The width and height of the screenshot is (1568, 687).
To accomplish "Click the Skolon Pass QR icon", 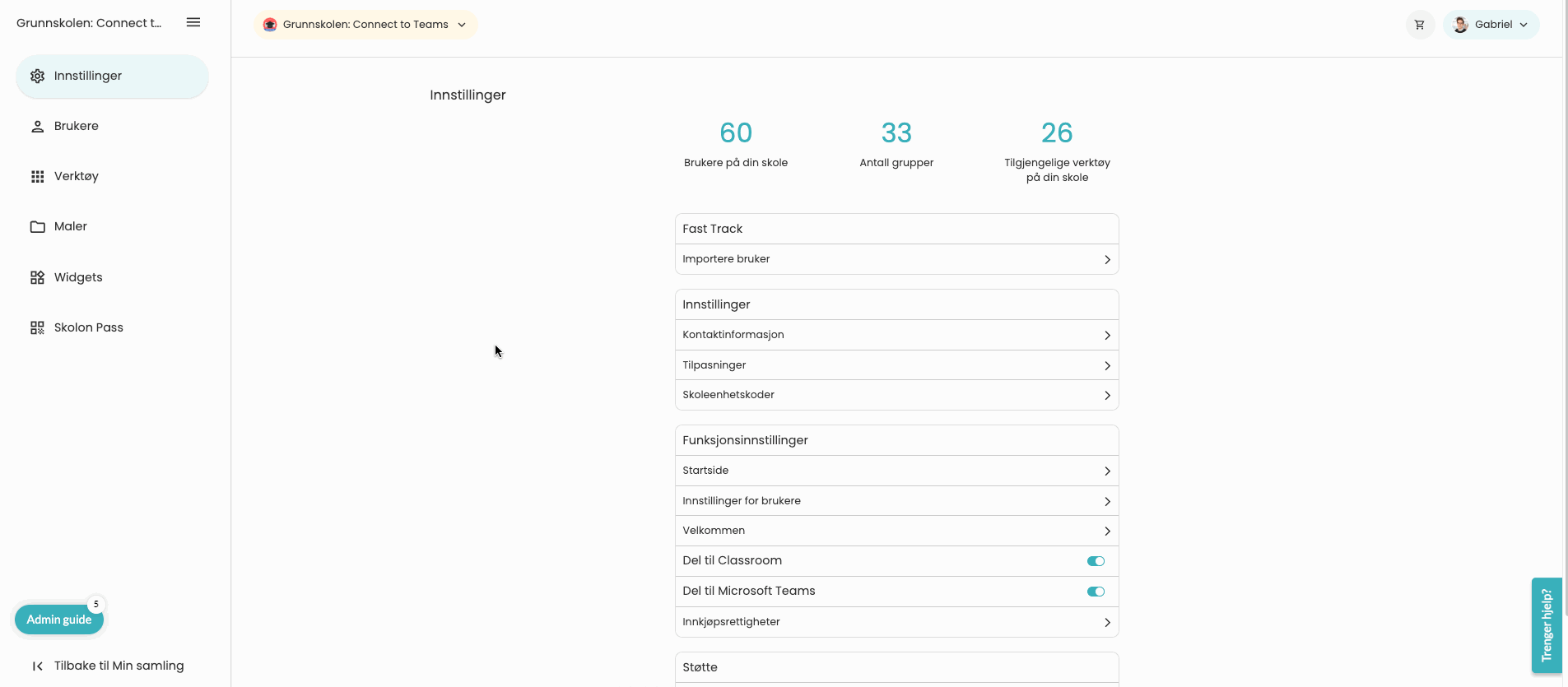I will coord(37,327).
